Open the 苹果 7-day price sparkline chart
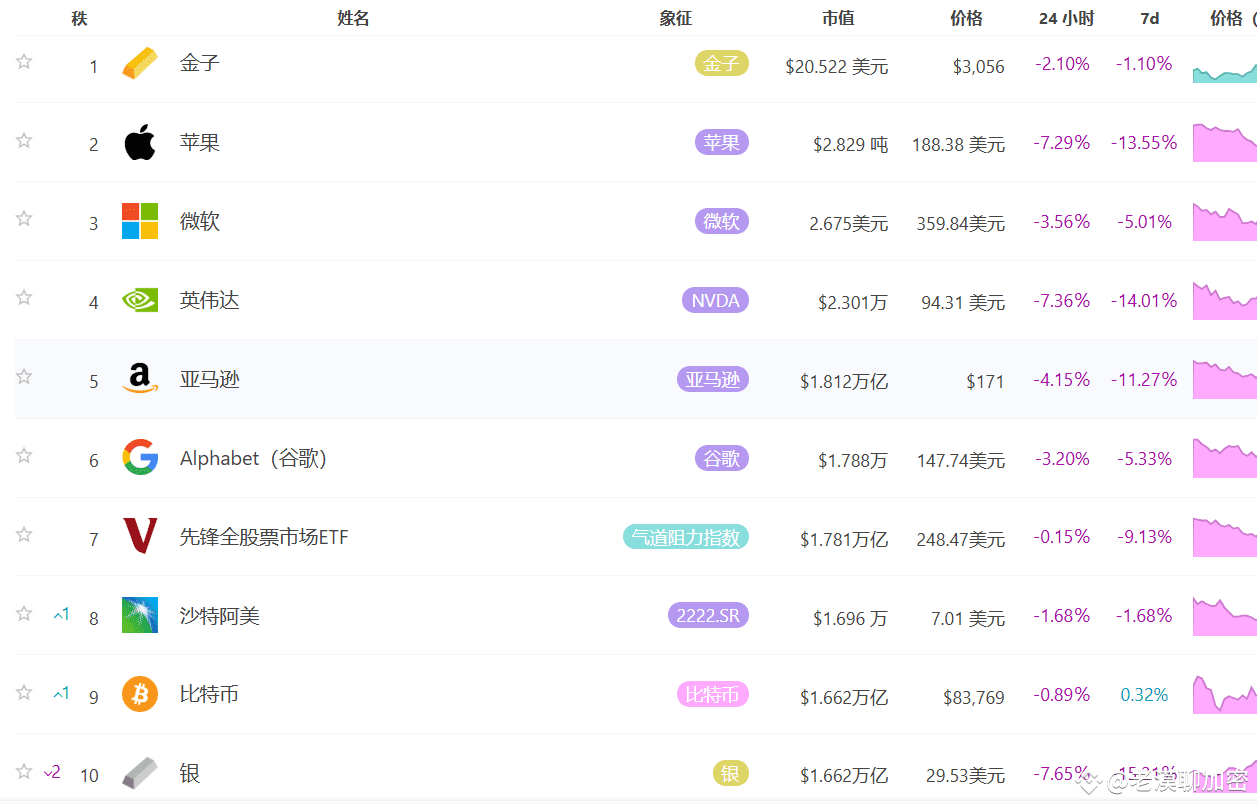Screen dimensions: 1257x804 pos(1224,142)
